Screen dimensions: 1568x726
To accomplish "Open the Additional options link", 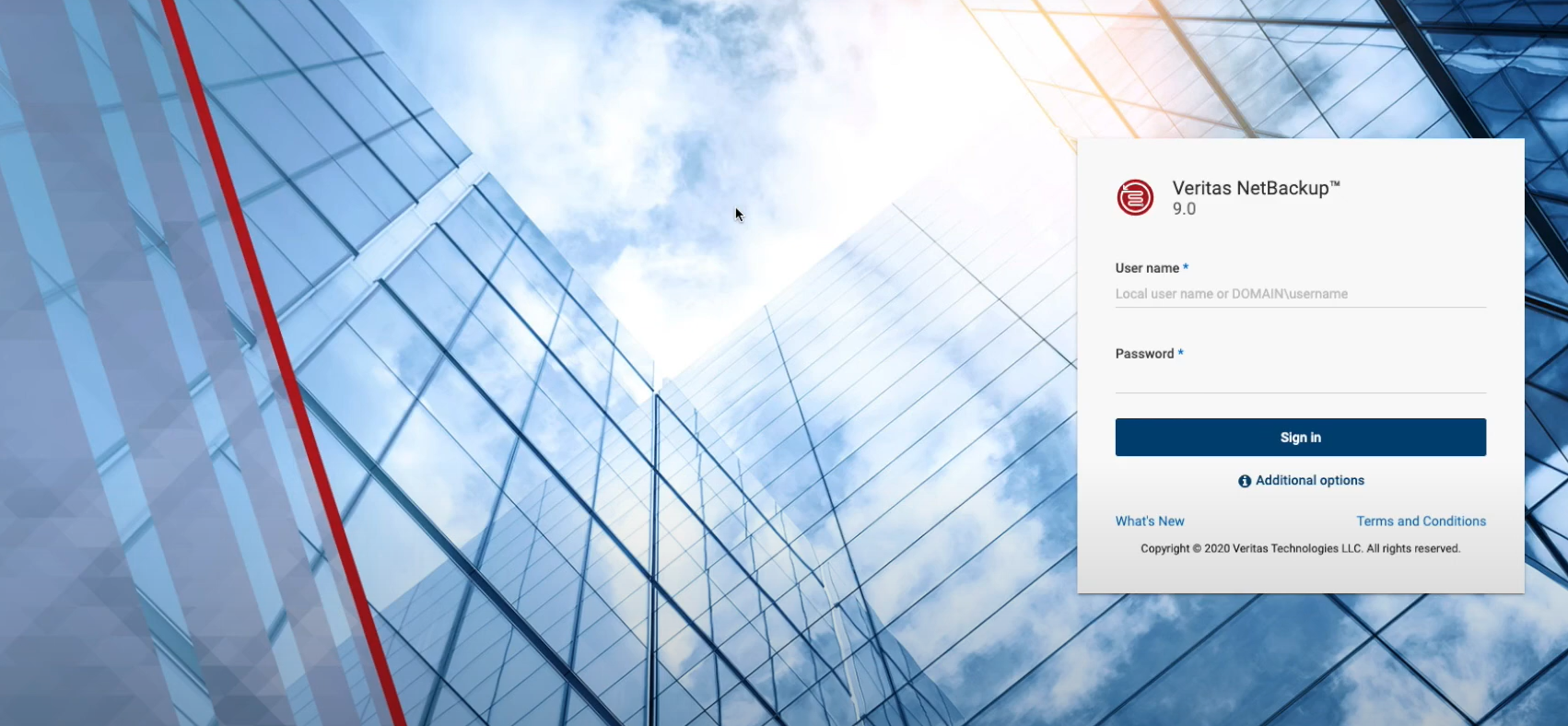I will 1309,480.
